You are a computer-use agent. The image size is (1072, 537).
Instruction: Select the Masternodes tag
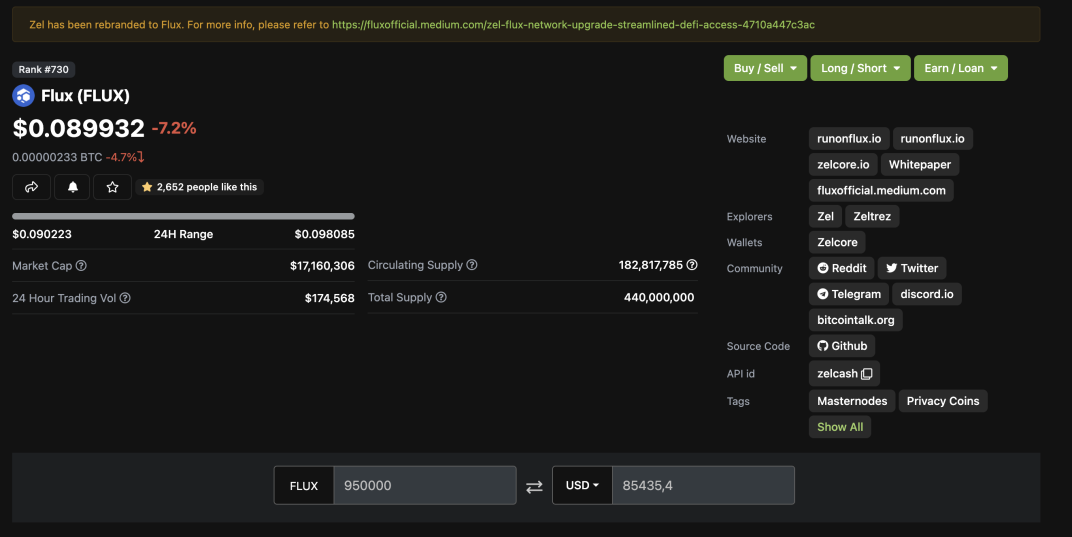[852, 401]
